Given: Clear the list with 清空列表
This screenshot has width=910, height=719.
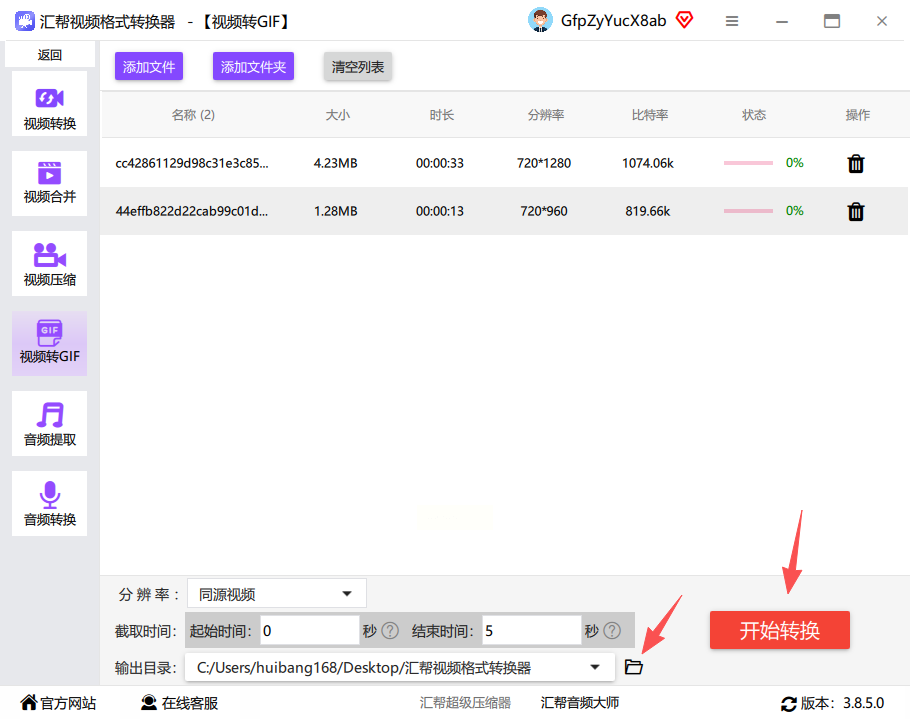Looking at the screenshot, I should coord(358,67).
